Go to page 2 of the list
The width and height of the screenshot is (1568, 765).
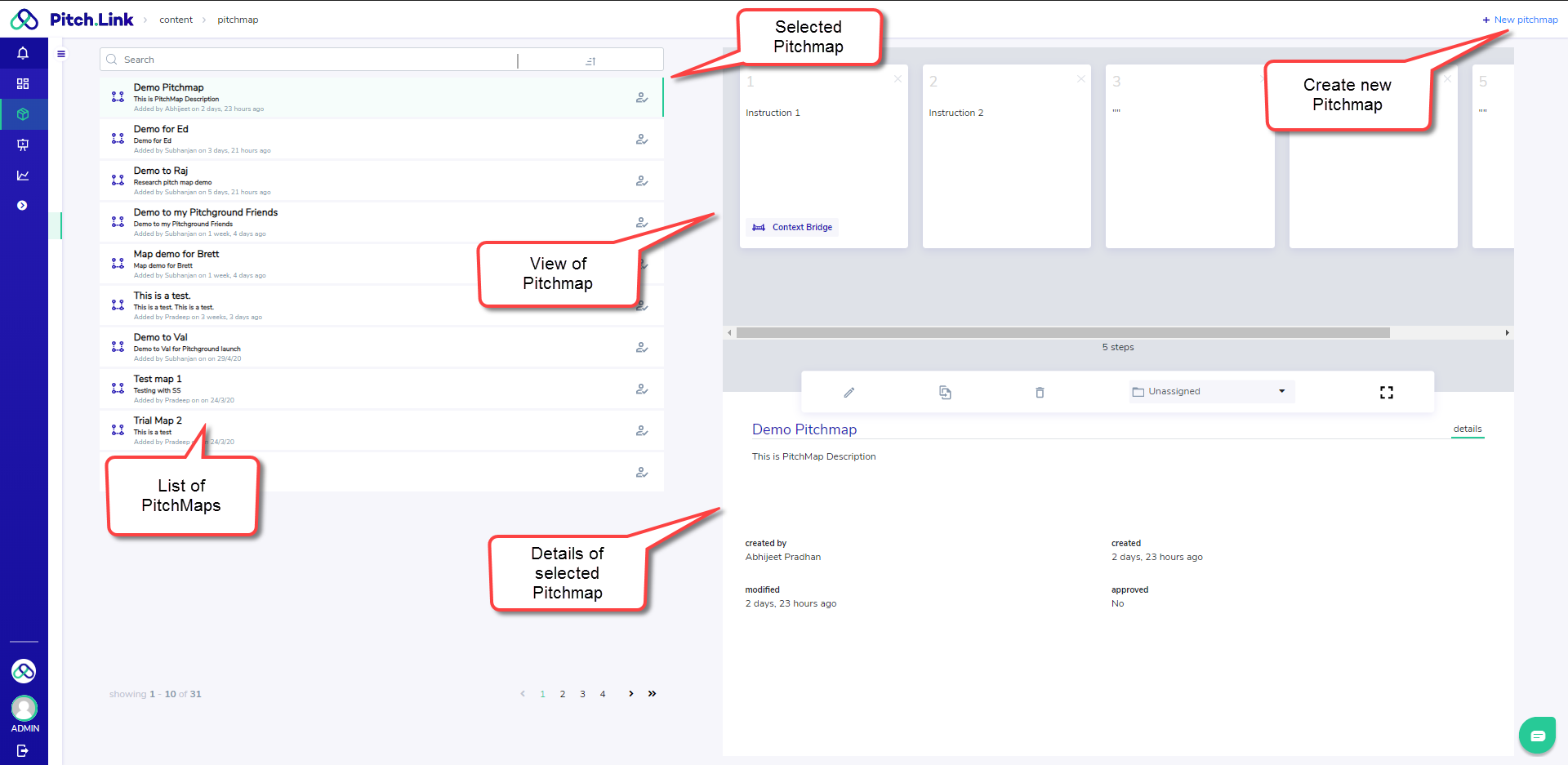(563, 694)
